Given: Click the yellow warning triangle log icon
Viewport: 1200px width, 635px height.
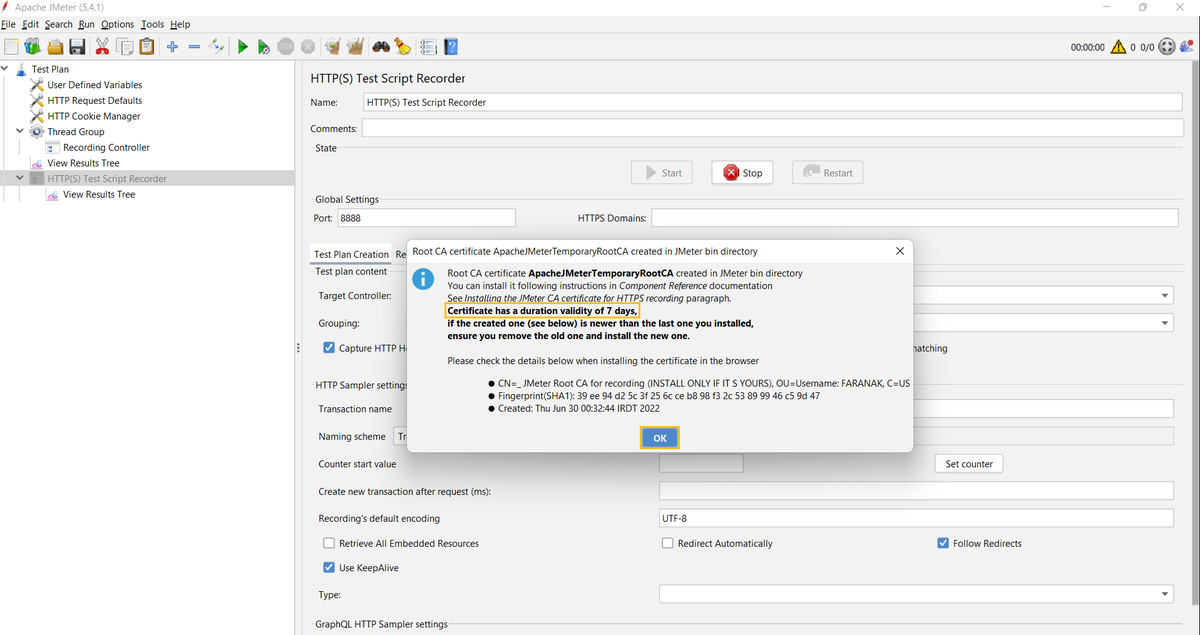Looking at the screenshot, I should point(1118,47).
